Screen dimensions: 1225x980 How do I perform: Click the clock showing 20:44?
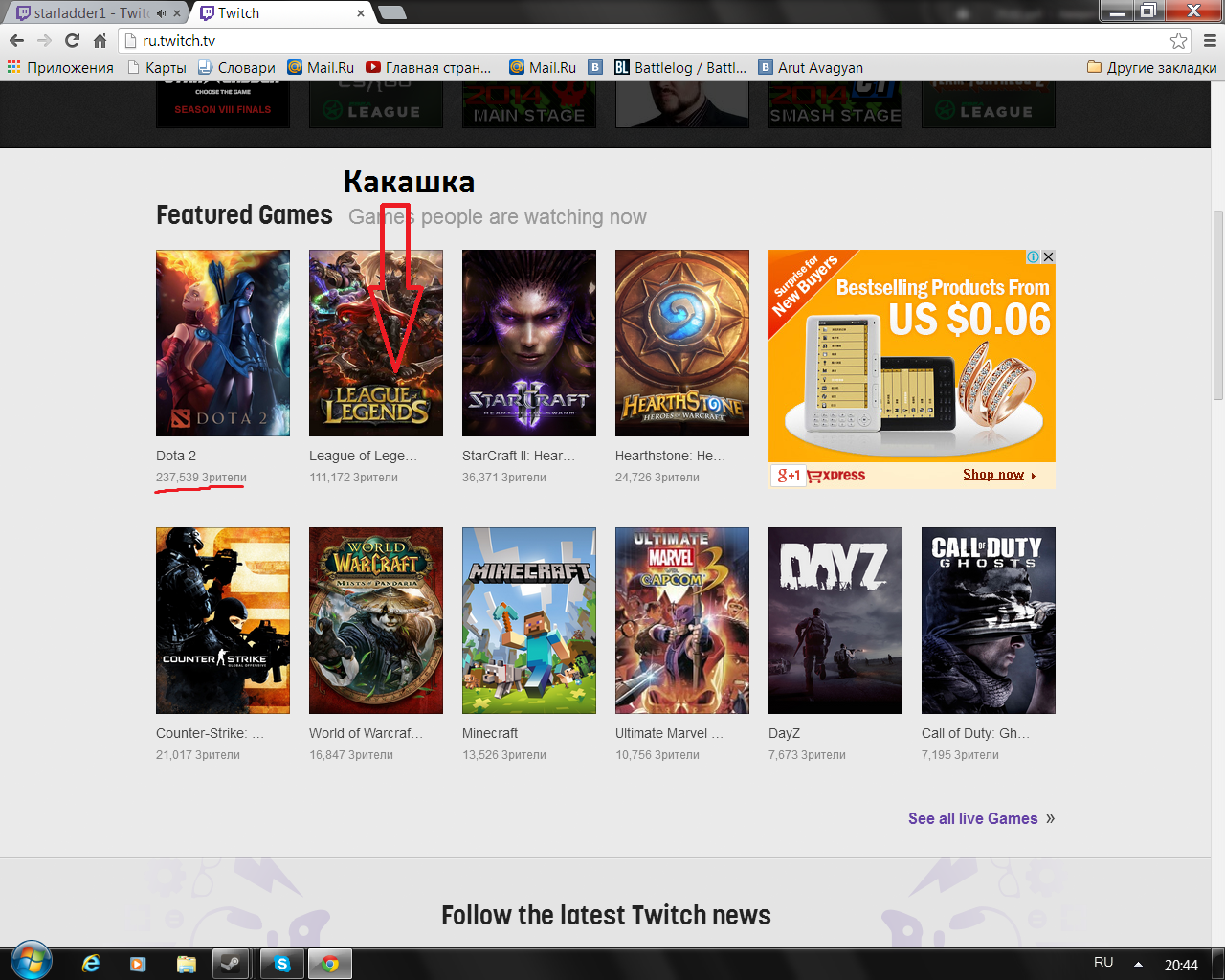(x=1181, y=965)
